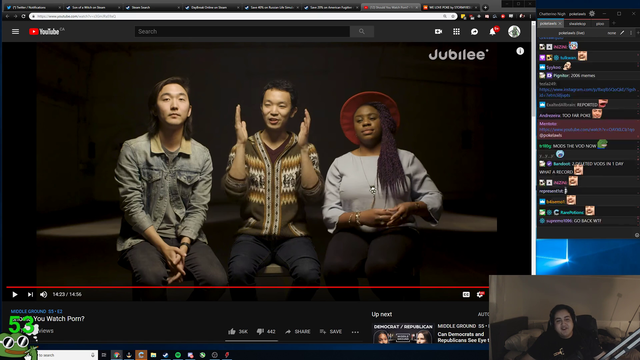The height and width of the screenshot is (360, 640).
Task: Switch to the Twitter Notifications tab
Action: click(33, 7)
